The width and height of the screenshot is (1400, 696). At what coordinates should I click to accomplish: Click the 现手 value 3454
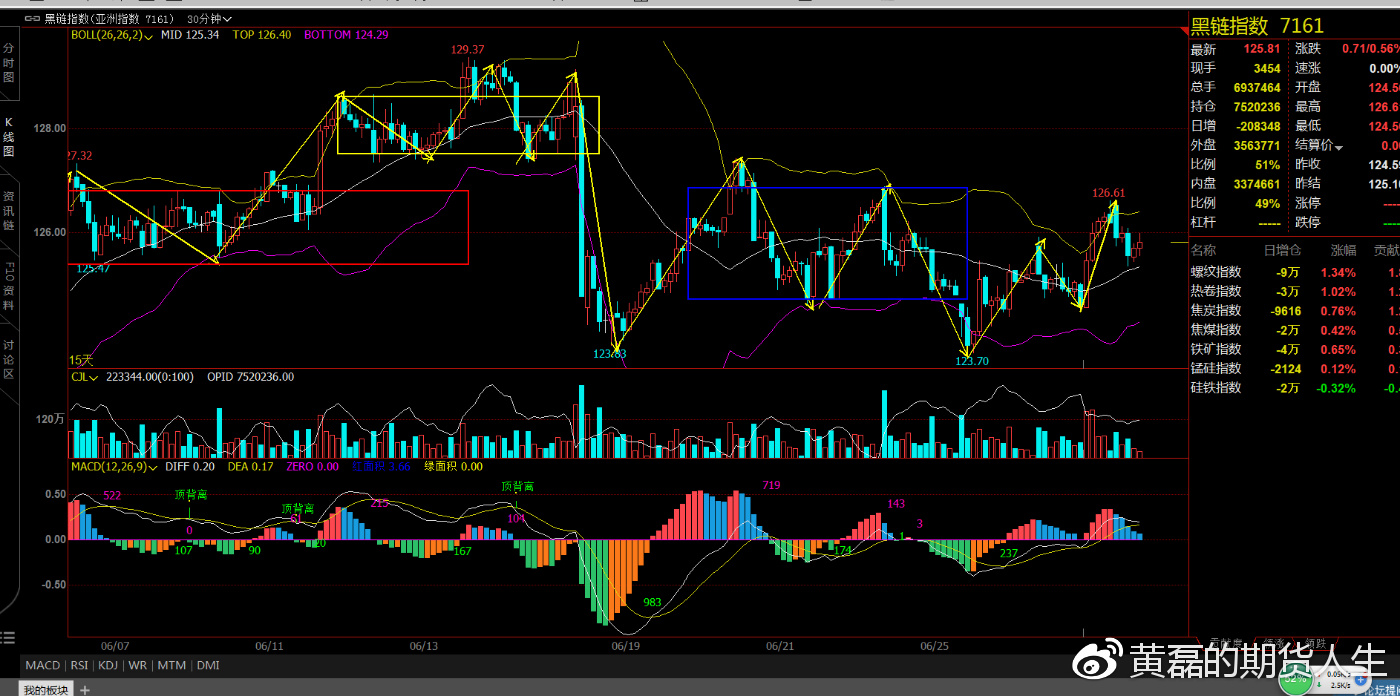(x=1267, y=68)
